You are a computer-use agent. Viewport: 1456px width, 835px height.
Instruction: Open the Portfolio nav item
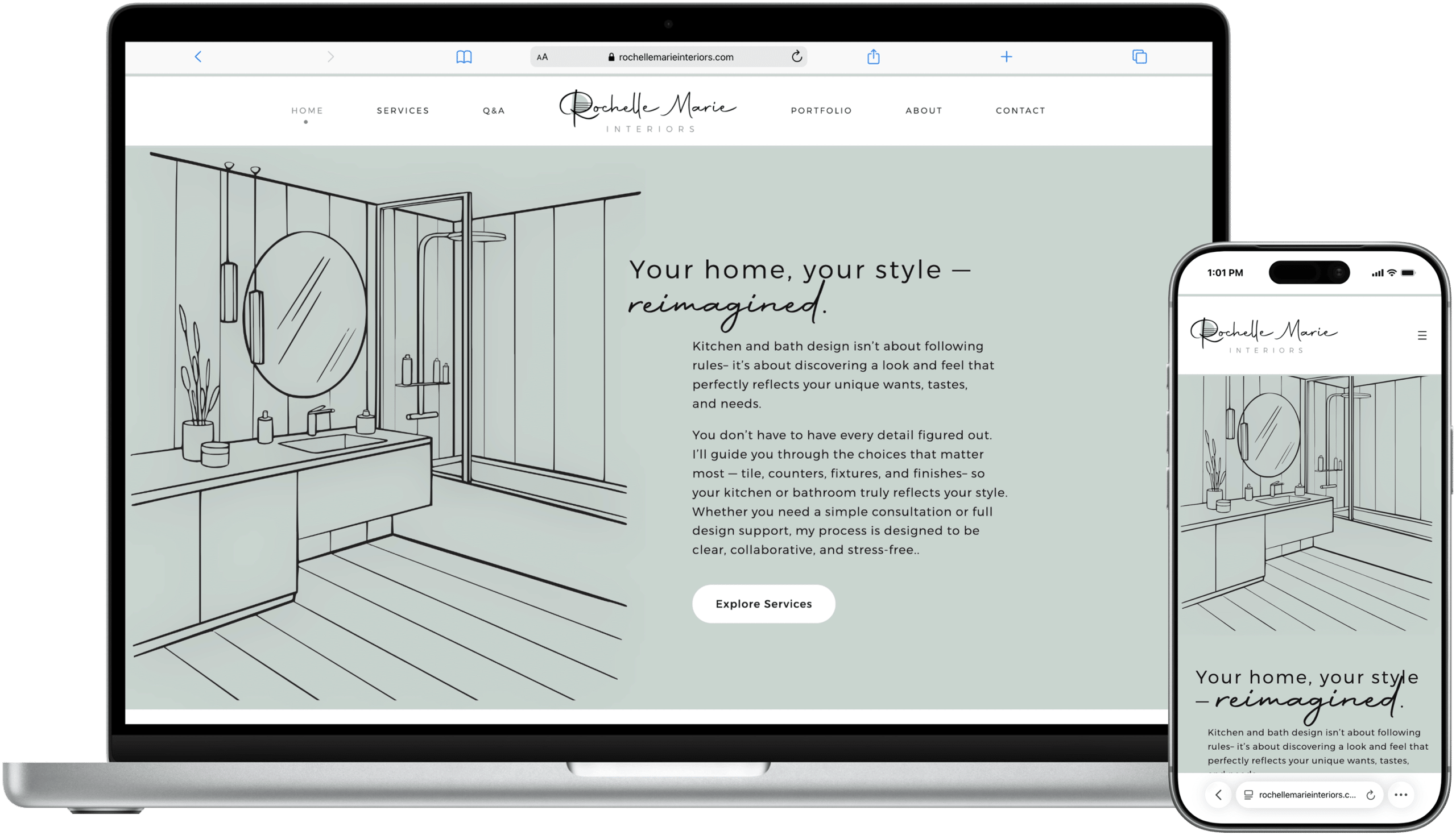[x=821, y=110]
